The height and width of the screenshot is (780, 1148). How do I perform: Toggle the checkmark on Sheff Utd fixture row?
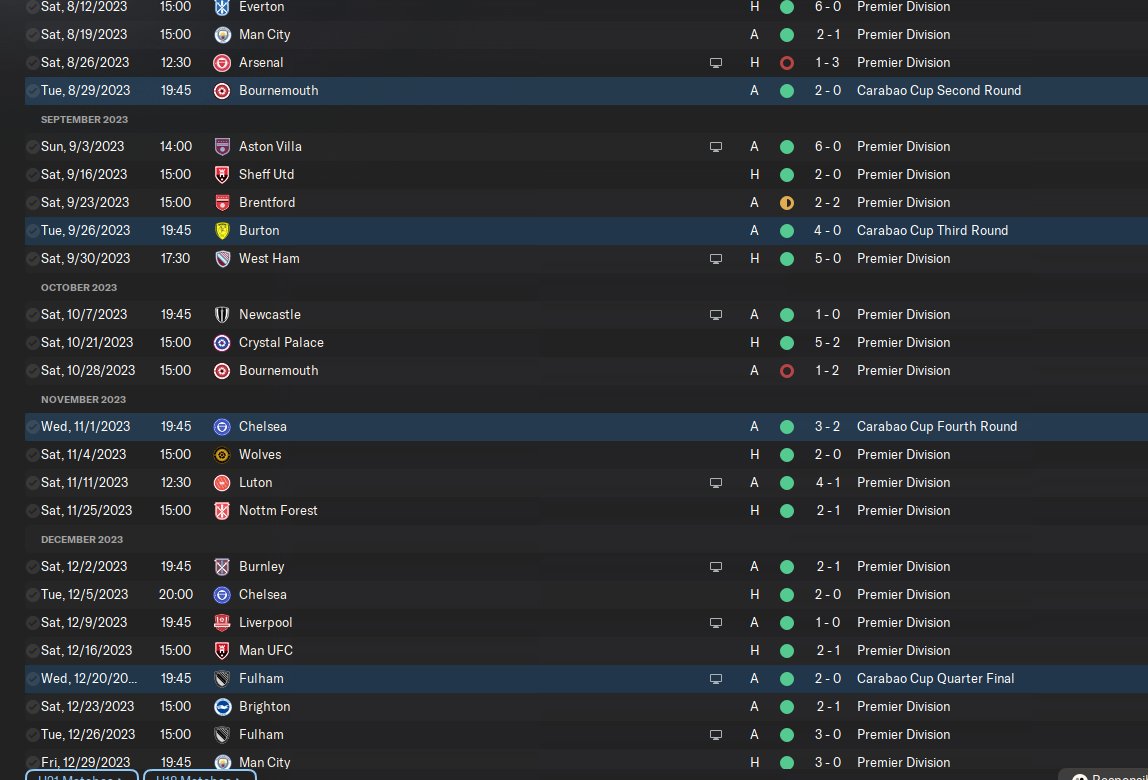click(32, 174)
